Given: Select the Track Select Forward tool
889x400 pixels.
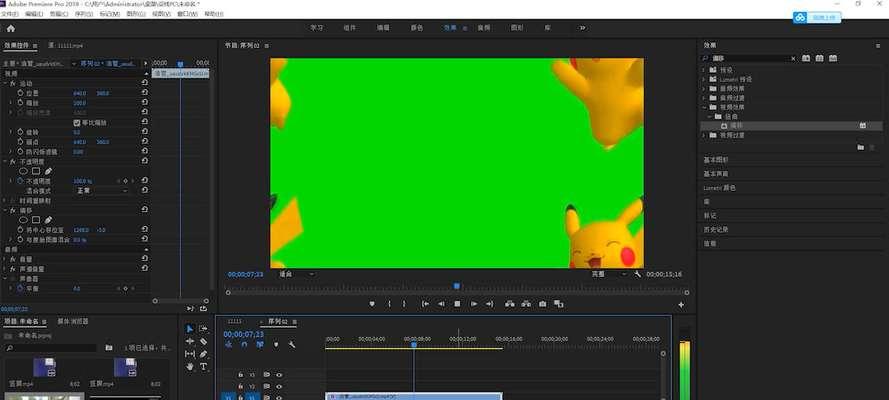Looking at the screenshot, I should click(204, 329).
